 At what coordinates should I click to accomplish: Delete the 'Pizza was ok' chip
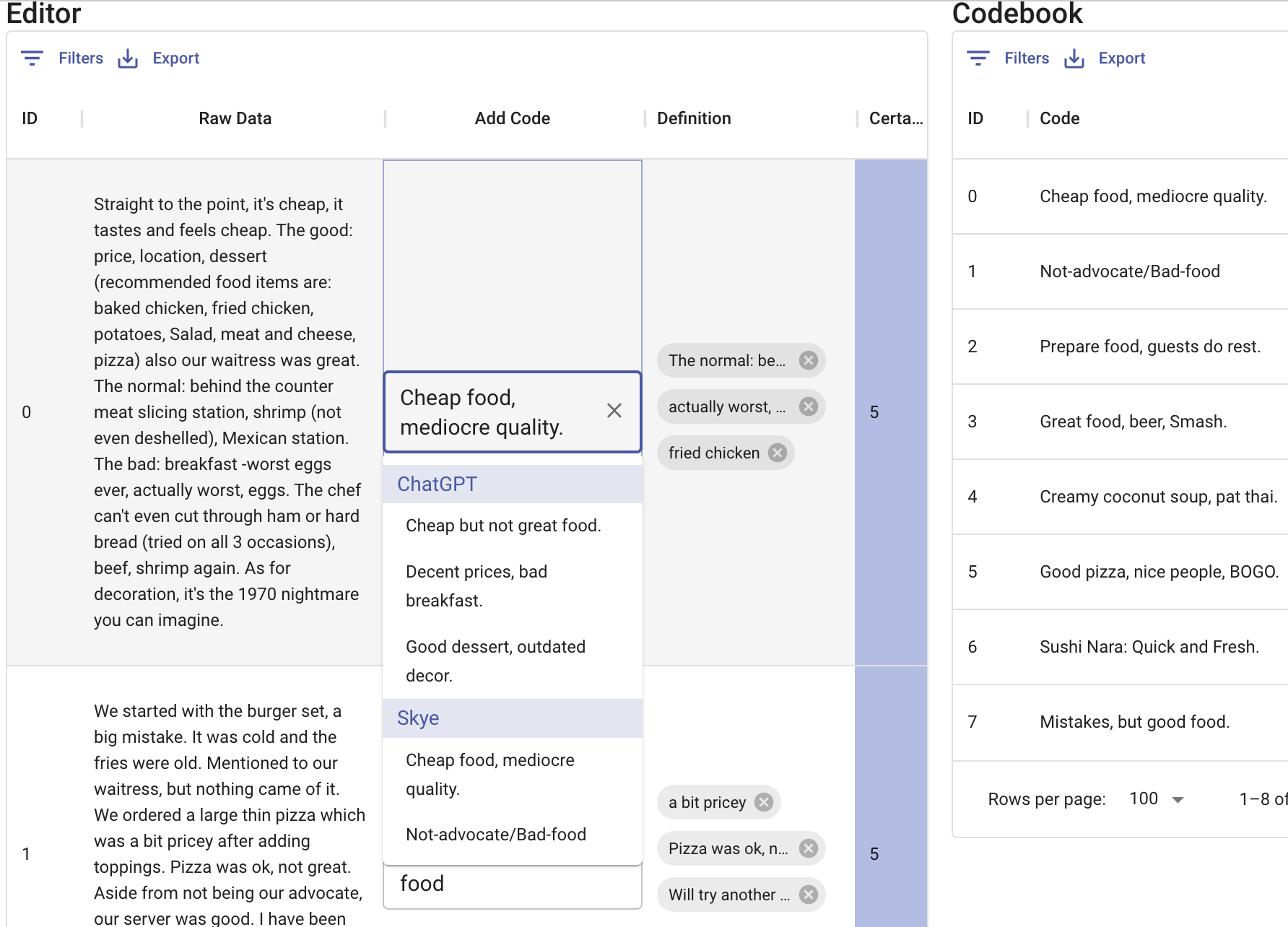click(809, 848)
